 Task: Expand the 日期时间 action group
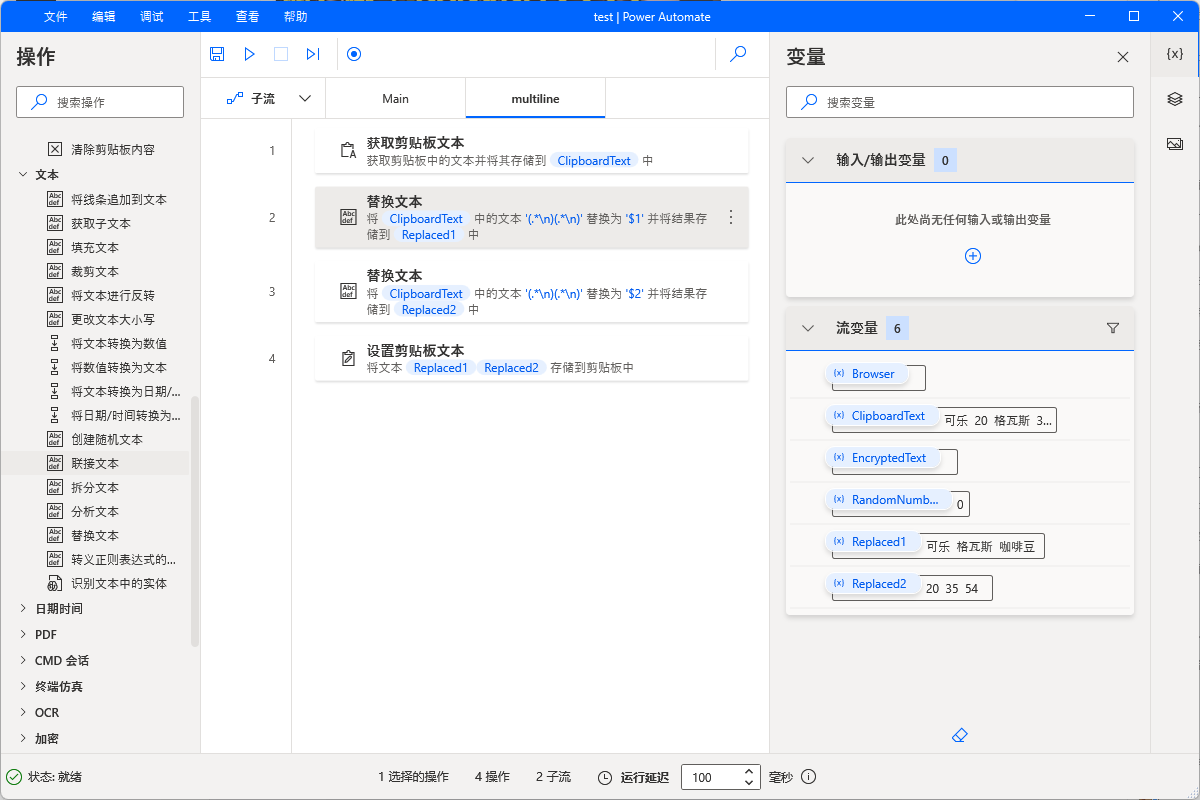tap(24, 608)
